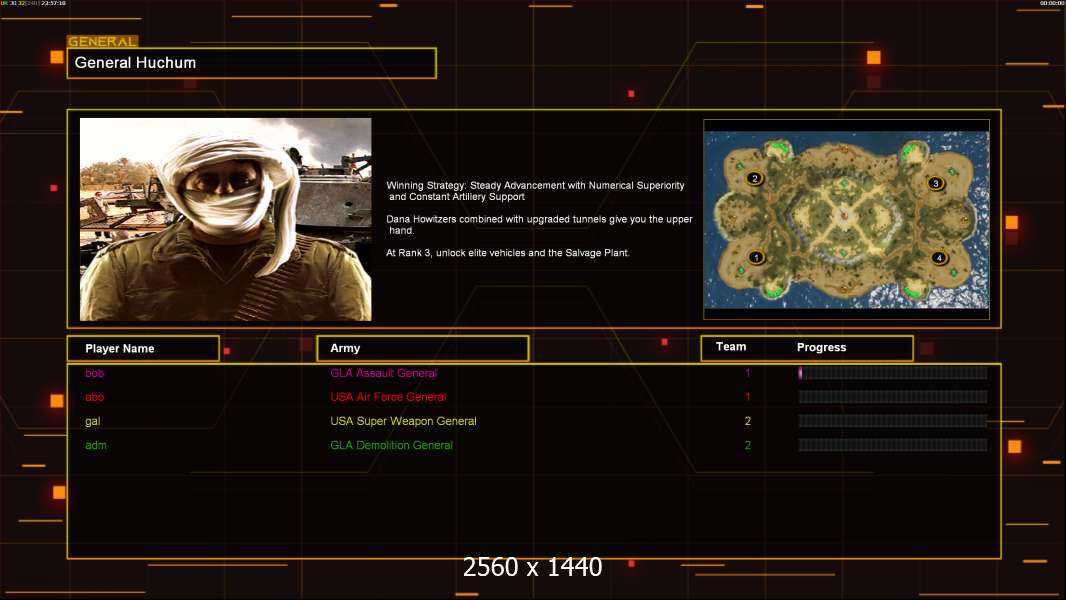The image size is (1066, 600).
Task: Click team number for bob
Action: (748, 373)
